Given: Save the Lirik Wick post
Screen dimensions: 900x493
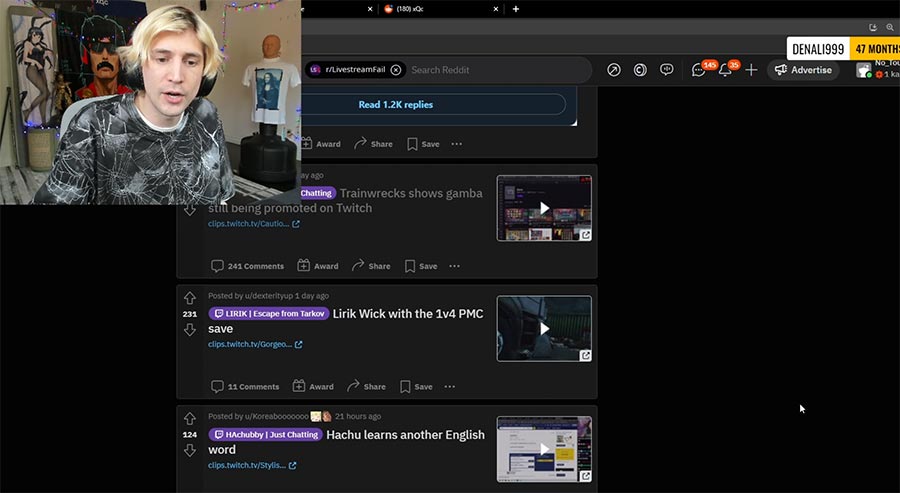Looking at the screenshot, I should tap(416, 387).
